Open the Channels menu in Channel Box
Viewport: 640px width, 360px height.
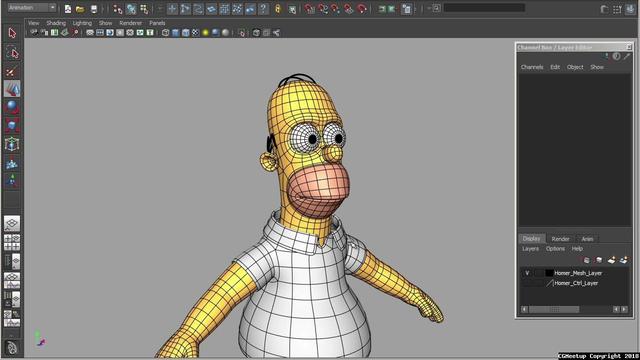coord(532,67)
